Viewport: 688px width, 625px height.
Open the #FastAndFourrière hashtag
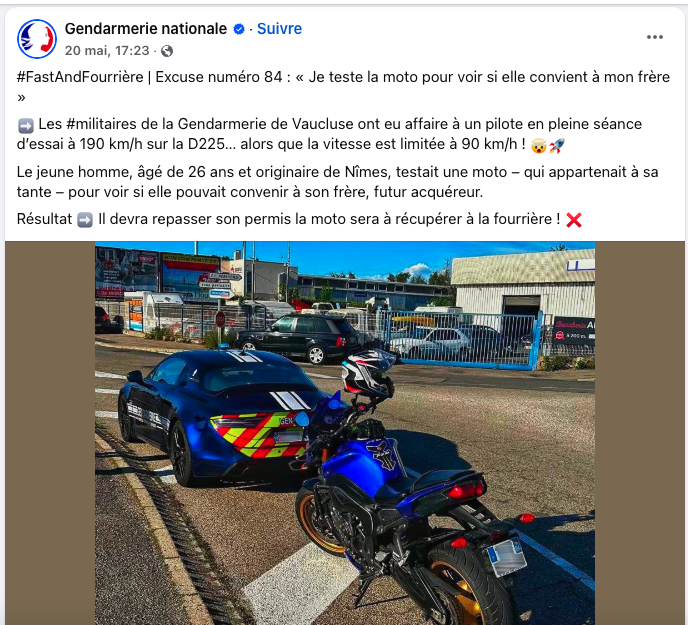coord(80,77)
